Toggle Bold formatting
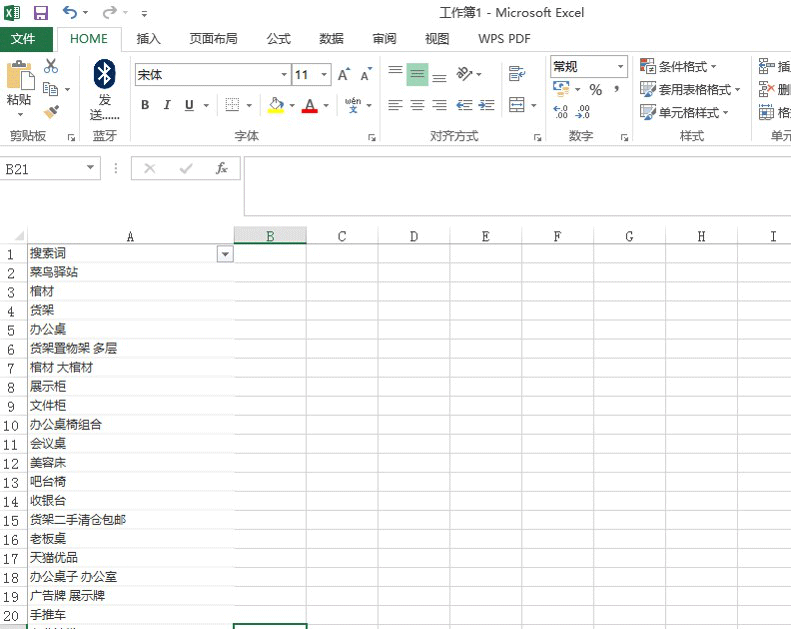The height and width of the screenshot is (629, 792). pos(145,105)
